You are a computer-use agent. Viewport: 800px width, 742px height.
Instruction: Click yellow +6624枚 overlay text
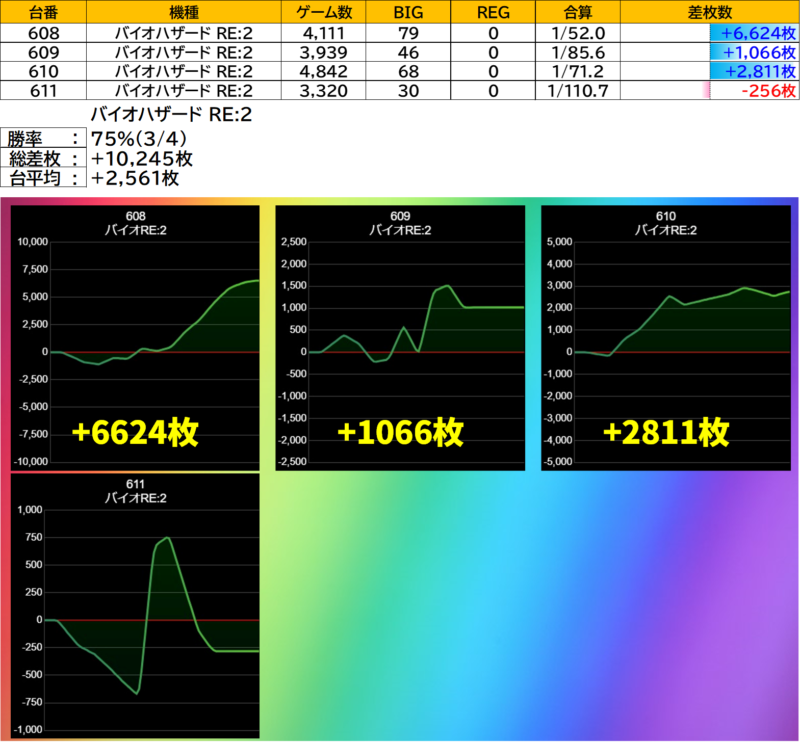pos(135,432)
